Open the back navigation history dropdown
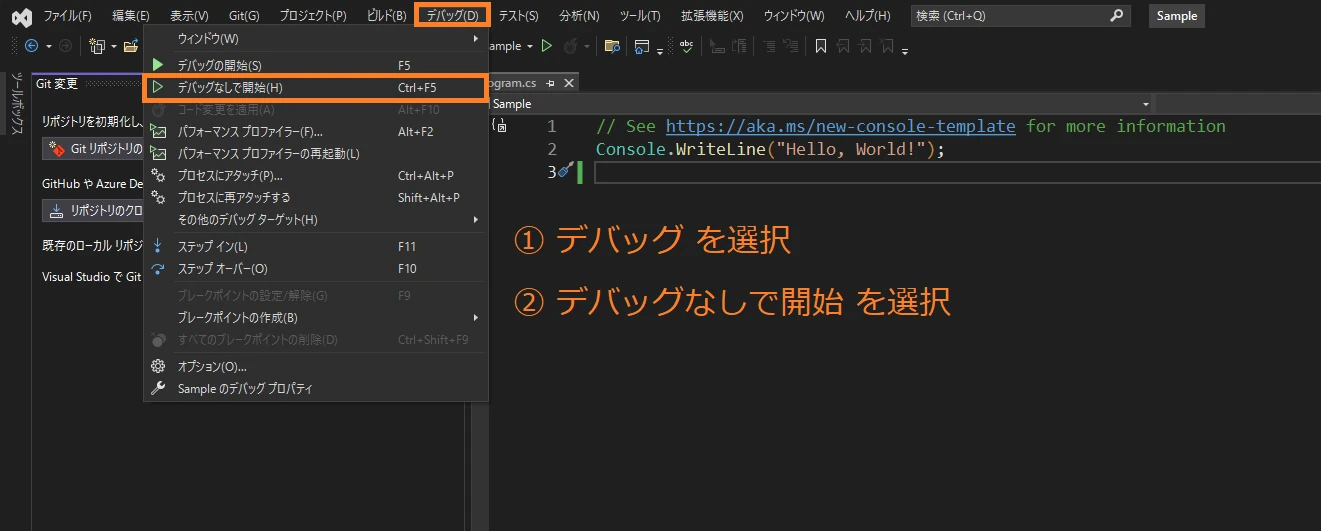Image resolution: width=1321 pixels, height=531 pixels. [x=48, y=46]
